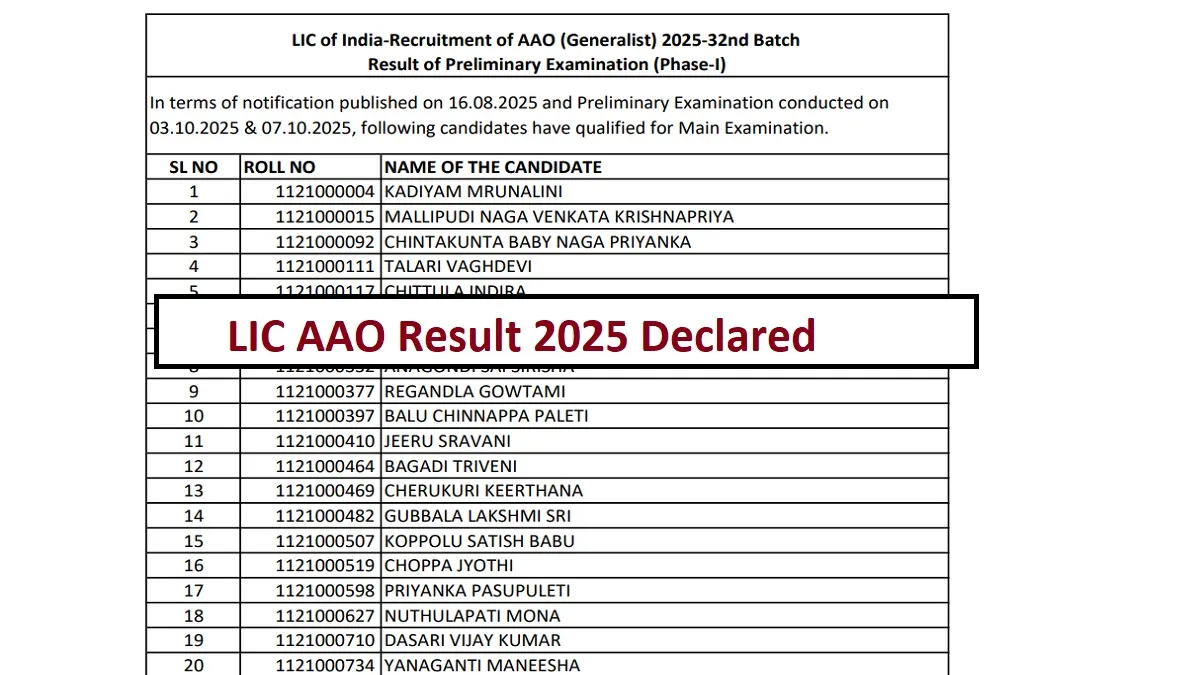1200x675 pixels.
Task: Click the LIC AAO Result 2025 Declared banner
Action: point(566,333)
